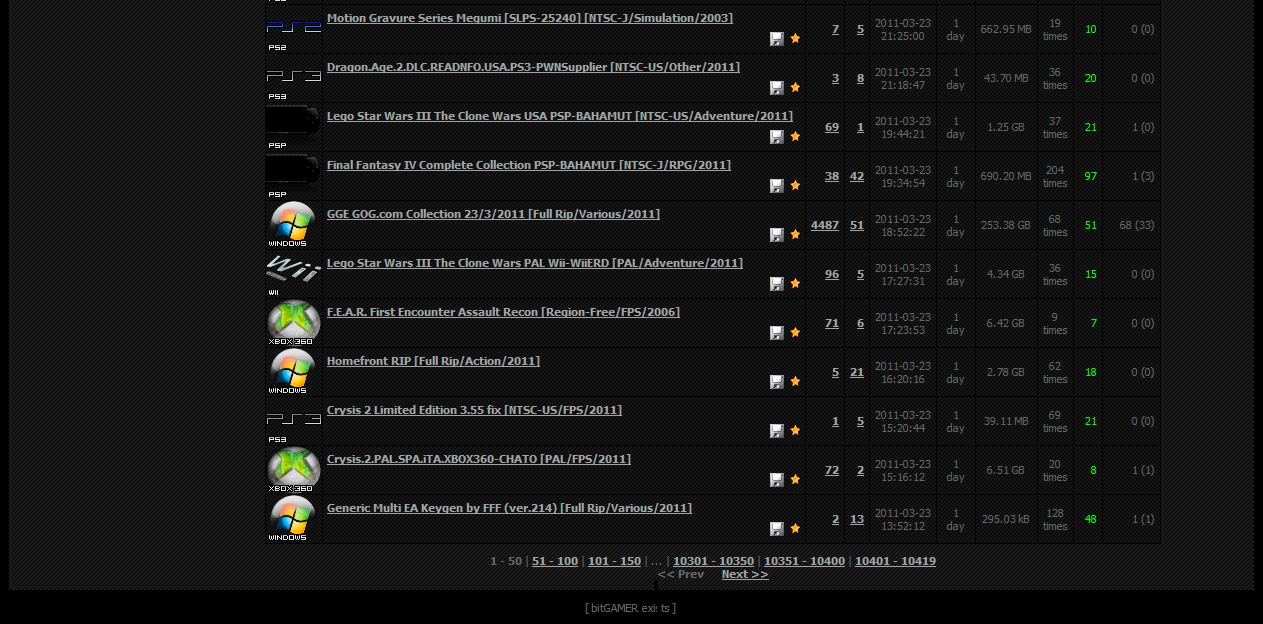
Task: Click the bitGAMER exists footer text
Action: point(631,608)
